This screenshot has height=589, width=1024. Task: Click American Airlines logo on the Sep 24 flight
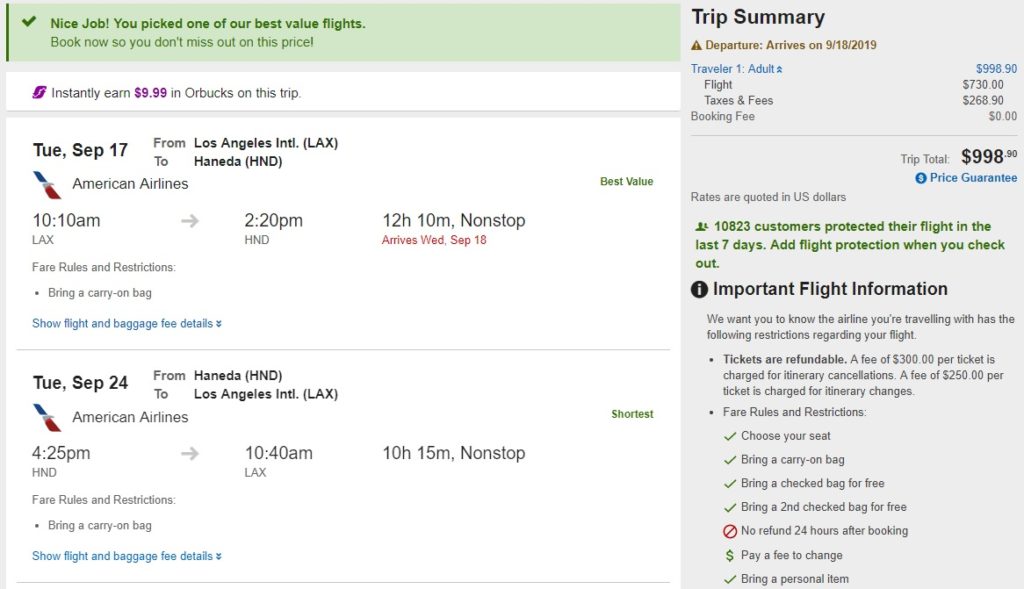[x=47, y=417]
